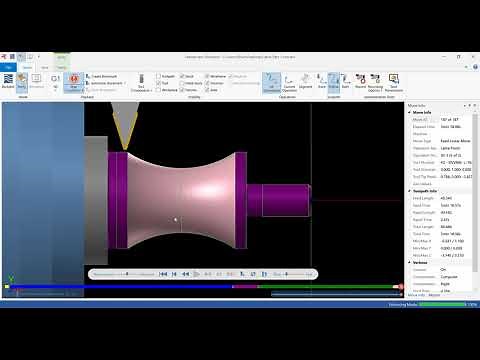Open the Home ribbon tab
480x360 pixels.
pos(27,67)
